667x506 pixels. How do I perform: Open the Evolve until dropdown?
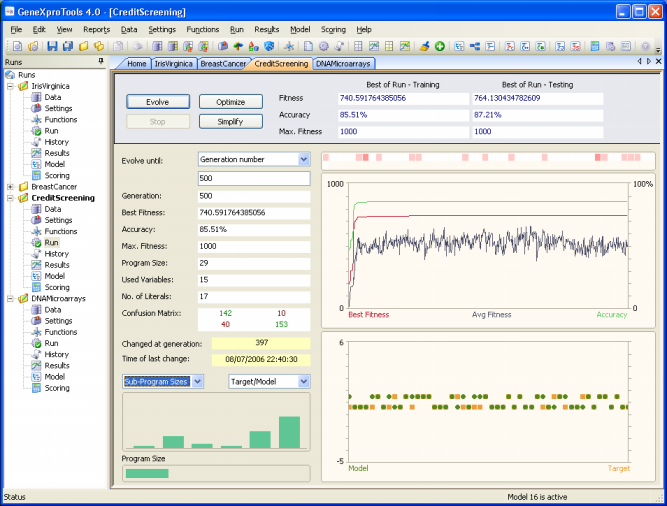pyautogui.click(x=303, y=159)
